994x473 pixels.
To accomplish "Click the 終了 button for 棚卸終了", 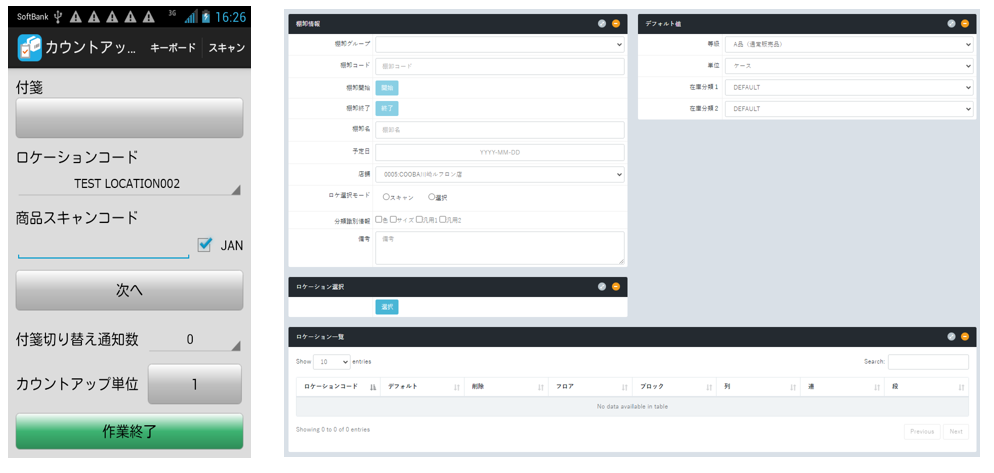I will [x=387, y=108].
